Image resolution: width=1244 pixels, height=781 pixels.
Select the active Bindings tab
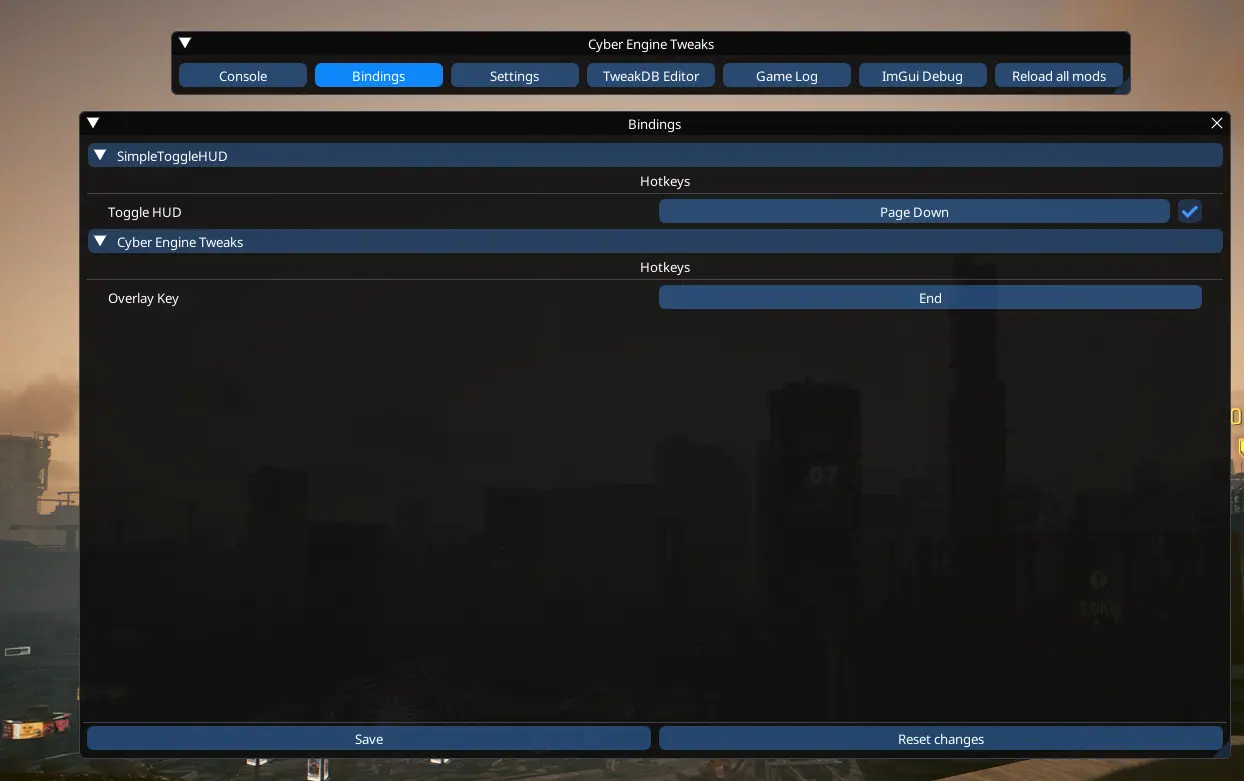(x=378, y=76)
